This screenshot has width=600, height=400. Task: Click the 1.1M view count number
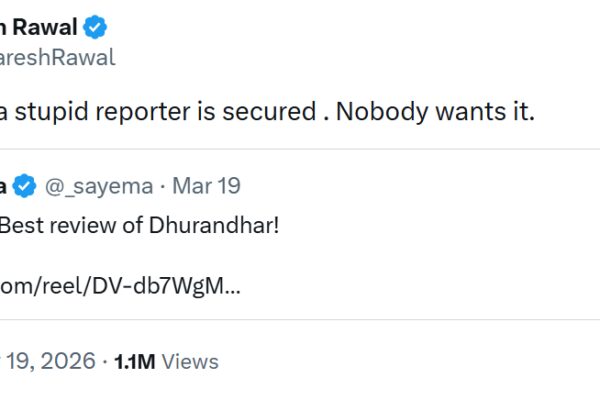(x=135, y=361)
